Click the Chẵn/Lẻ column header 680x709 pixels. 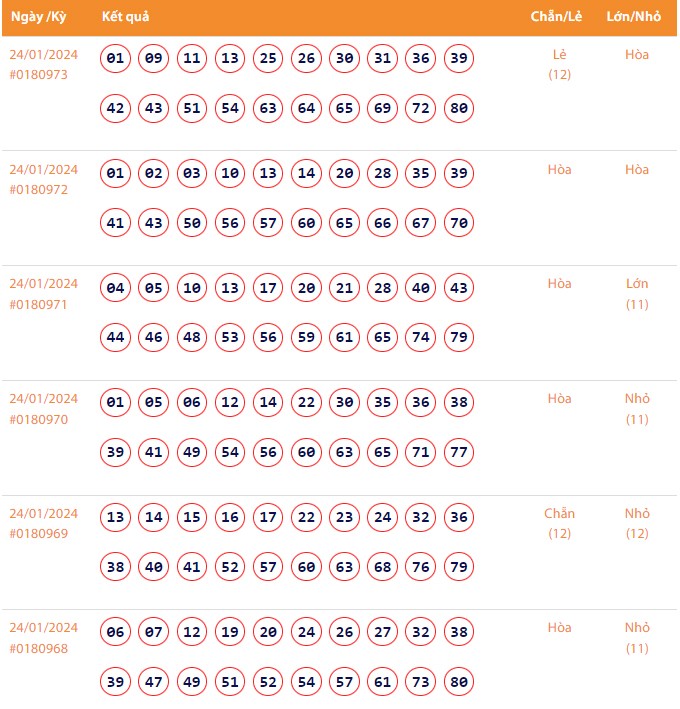pyautogui.click(x=557, y=18)
